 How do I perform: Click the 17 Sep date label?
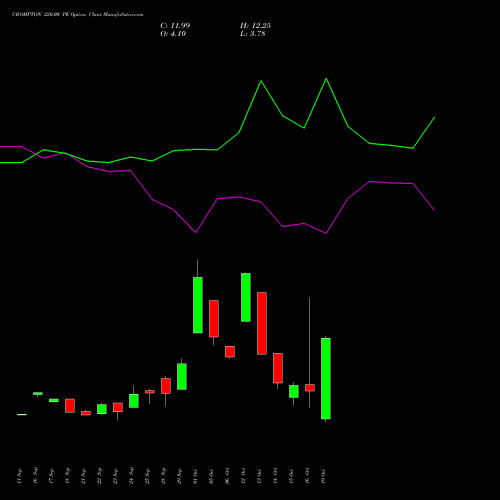(x=51, y=476)
